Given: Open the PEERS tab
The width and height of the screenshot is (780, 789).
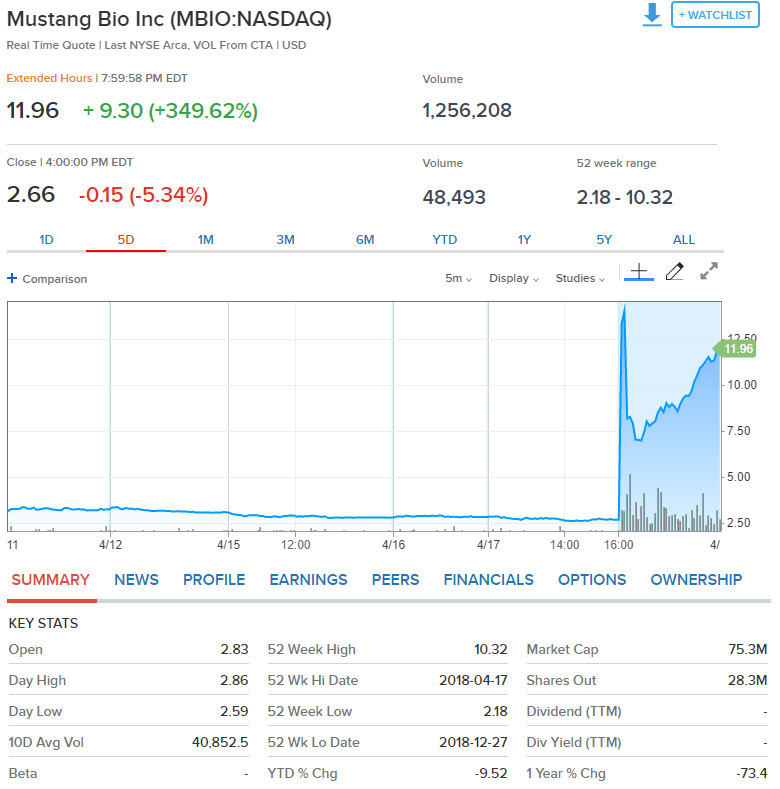Looking at the screenshot, I should click(x=396, y=580).
